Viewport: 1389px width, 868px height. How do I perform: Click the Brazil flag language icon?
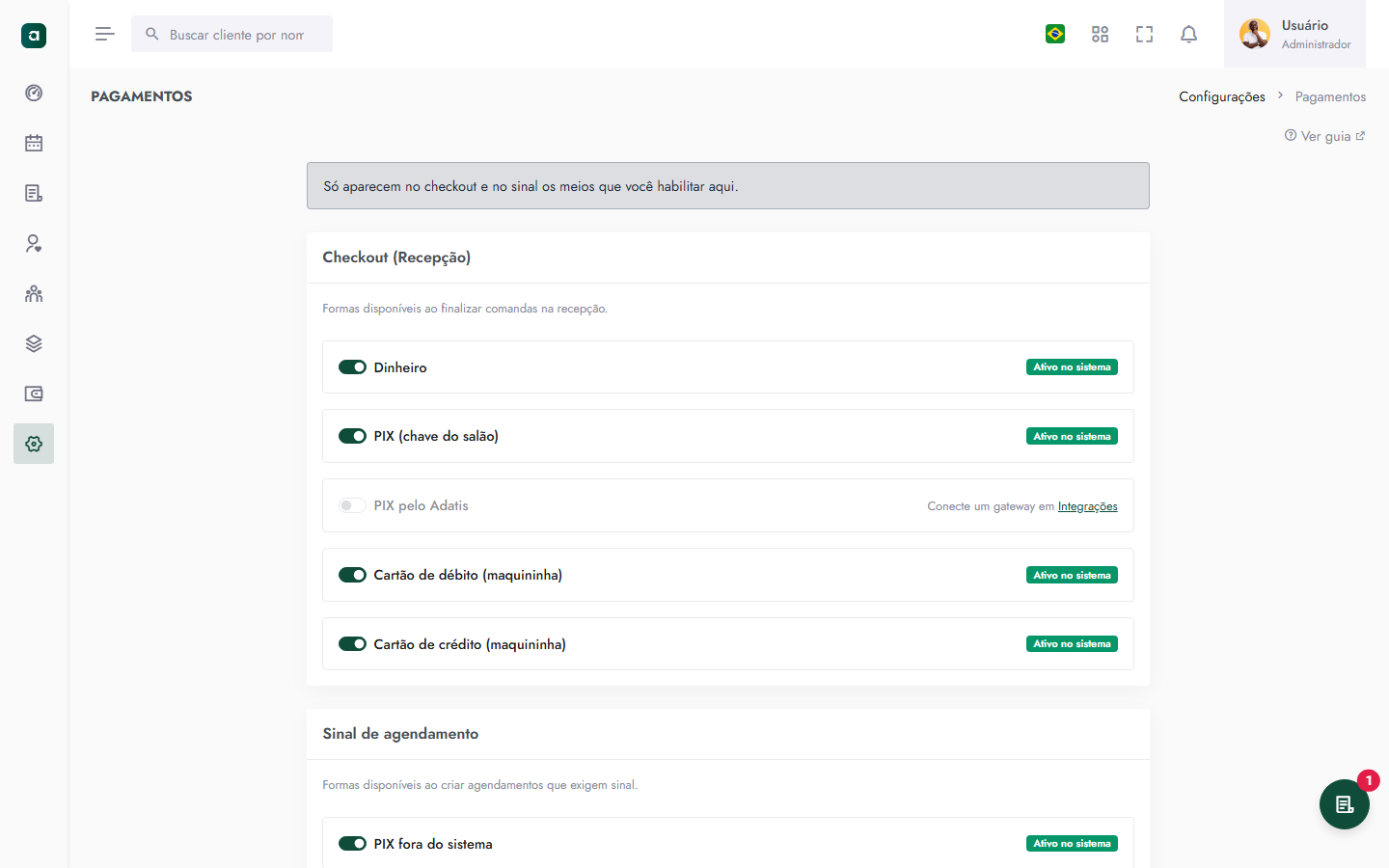pos(1055,34)
